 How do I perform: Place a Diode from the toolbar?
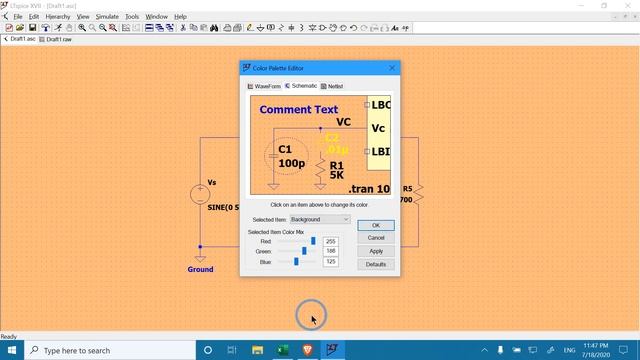coord(312,28)
